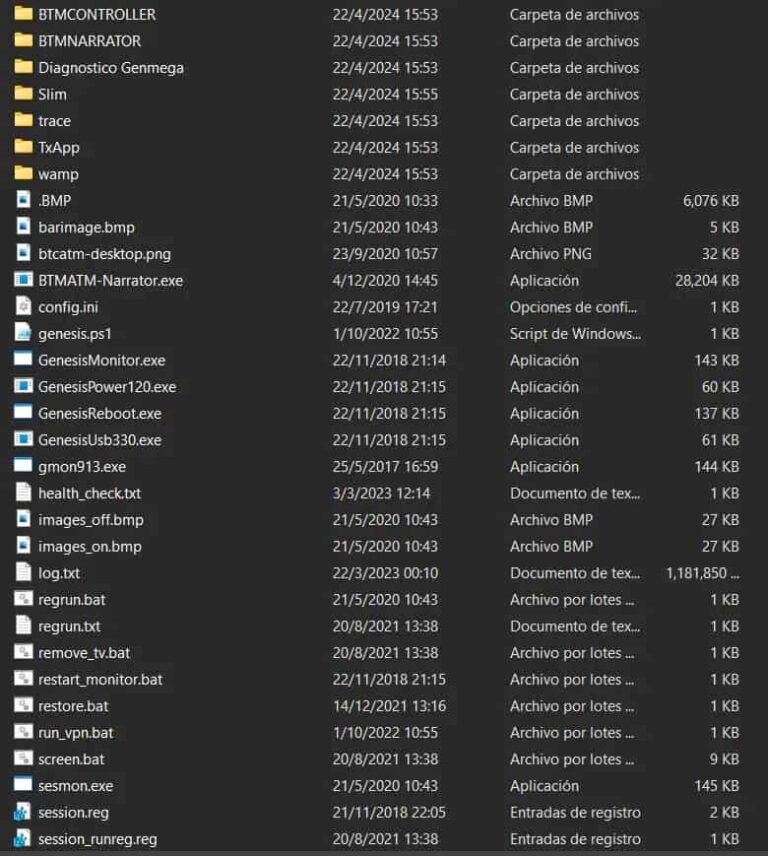Select the file named health_check.txt
768x856 pixels.
[89, 493]
